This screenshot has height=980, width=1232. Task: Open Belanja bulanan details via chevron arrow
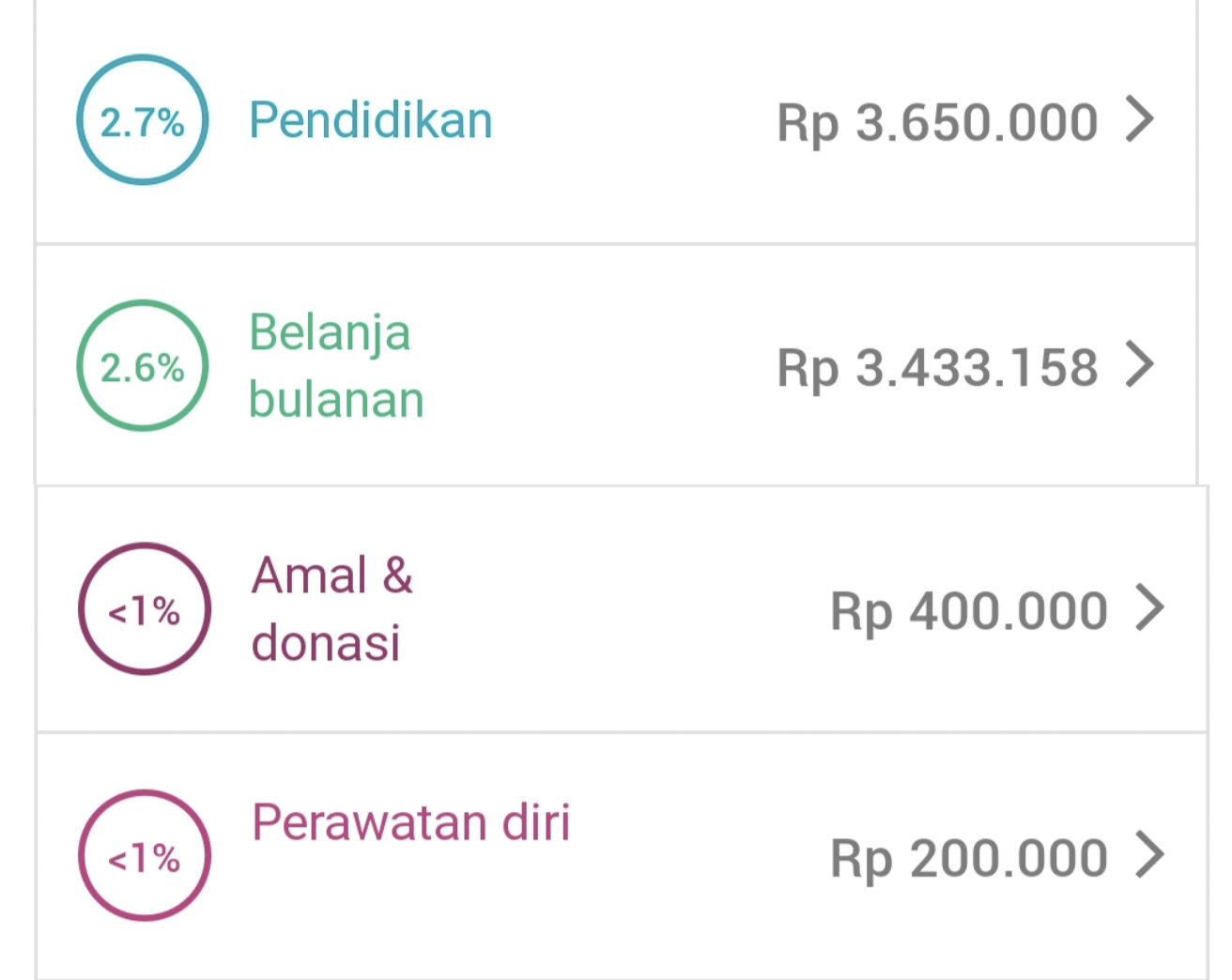click(x=1139, y=365)
